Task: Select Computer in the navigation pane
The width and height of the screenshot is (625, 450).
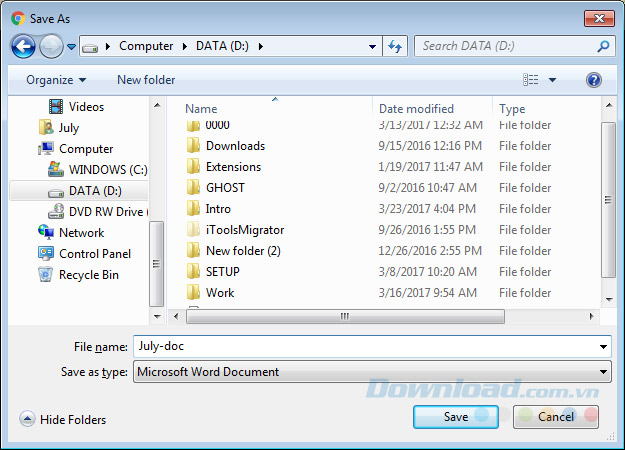Action: click(x=86, y=149)
